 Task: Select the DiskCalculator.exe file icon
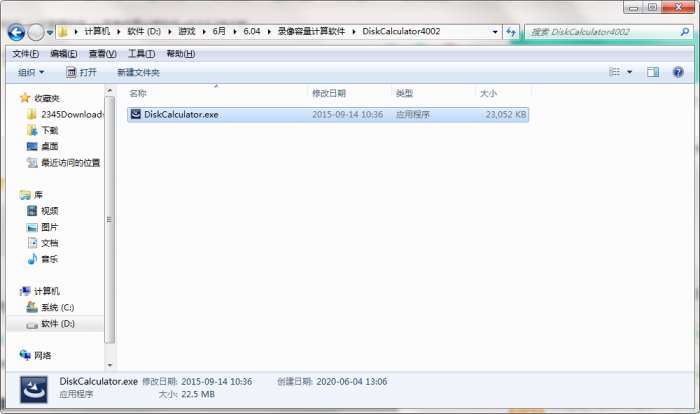point(136,114)
